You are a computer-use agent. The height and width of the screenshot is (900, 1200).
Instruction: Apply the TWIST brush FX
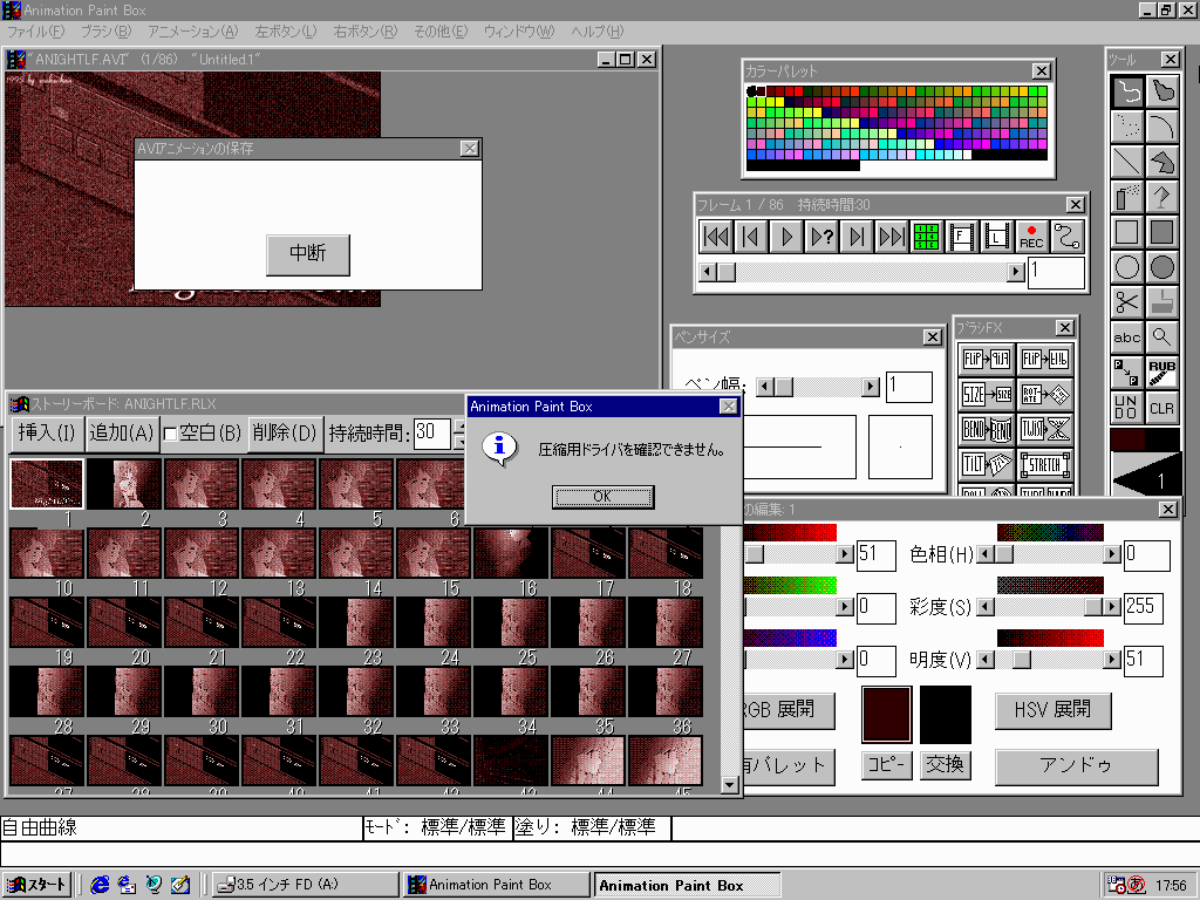tap(1044, 429)
